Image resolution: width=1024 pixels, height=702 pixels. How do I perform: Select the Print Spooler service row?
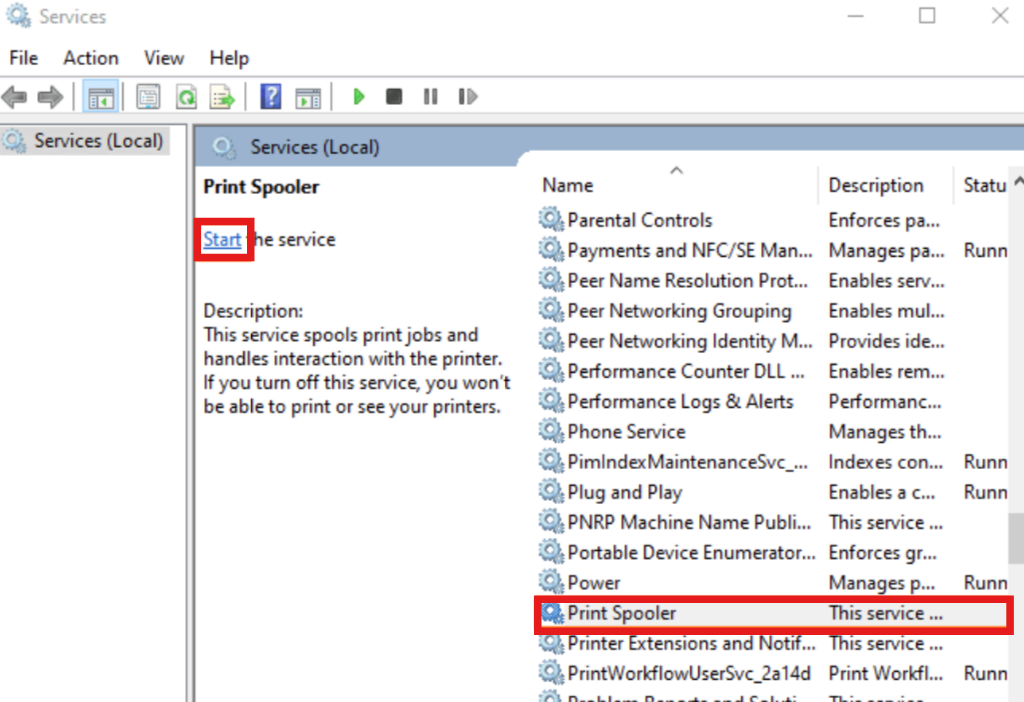coord(773,613)
